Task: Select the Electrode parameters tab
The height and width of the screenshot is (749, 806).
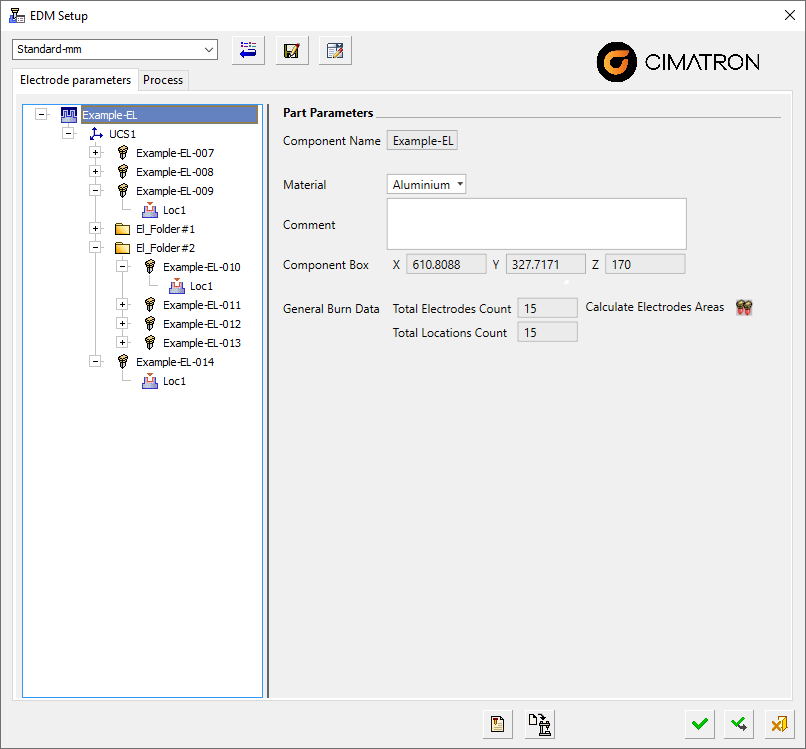Action: click(76, 80)
